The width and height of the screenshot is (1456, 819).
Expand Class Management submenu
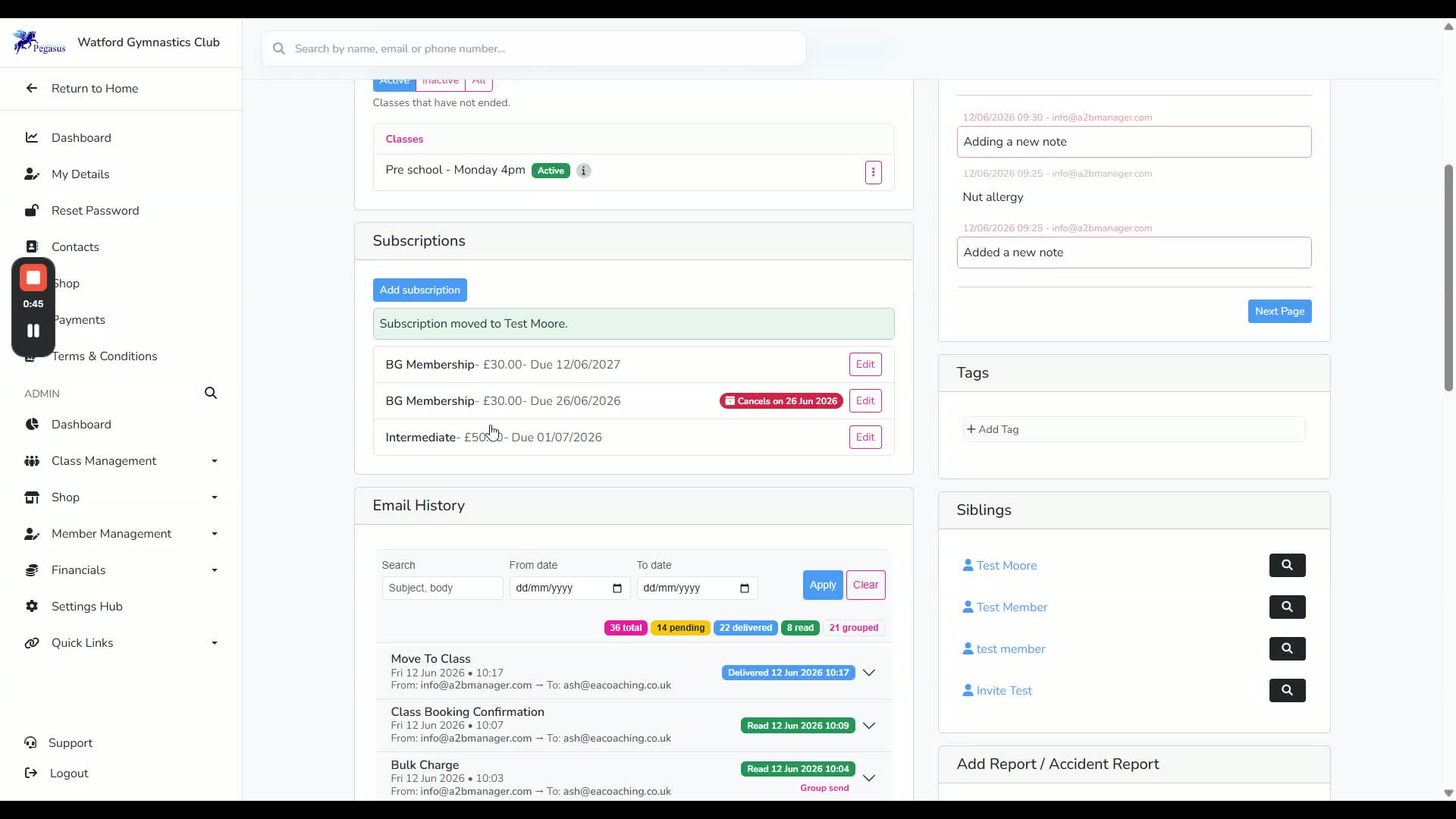tap(215, 461)
